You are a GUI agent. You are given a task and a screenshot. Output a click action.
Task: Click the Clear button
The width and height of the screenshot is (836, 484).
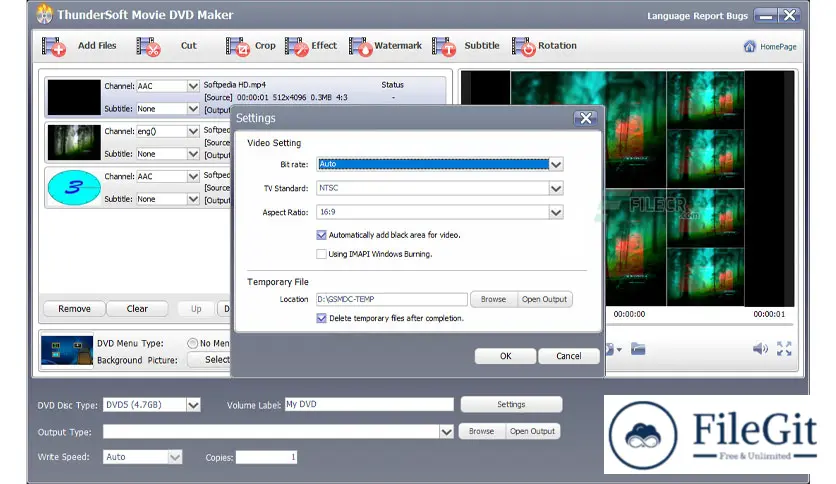point(137,309)
